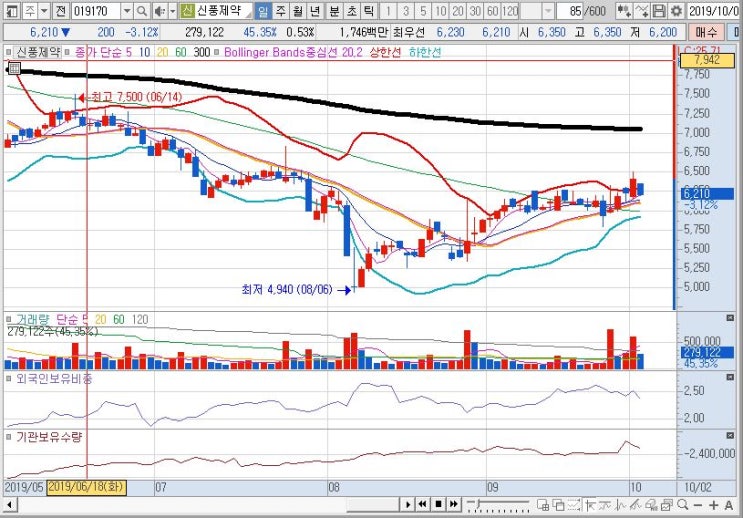The height and width of the screenshot is (518, 743).
Task: Close the 거래량 volume panel
Action: coord(730,318)
